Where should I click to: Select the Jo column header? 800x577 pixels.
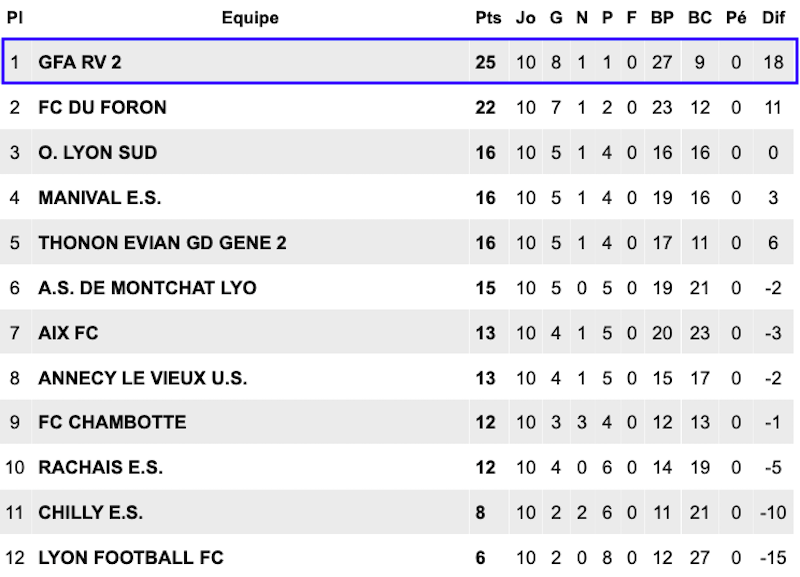click(526, 18)
